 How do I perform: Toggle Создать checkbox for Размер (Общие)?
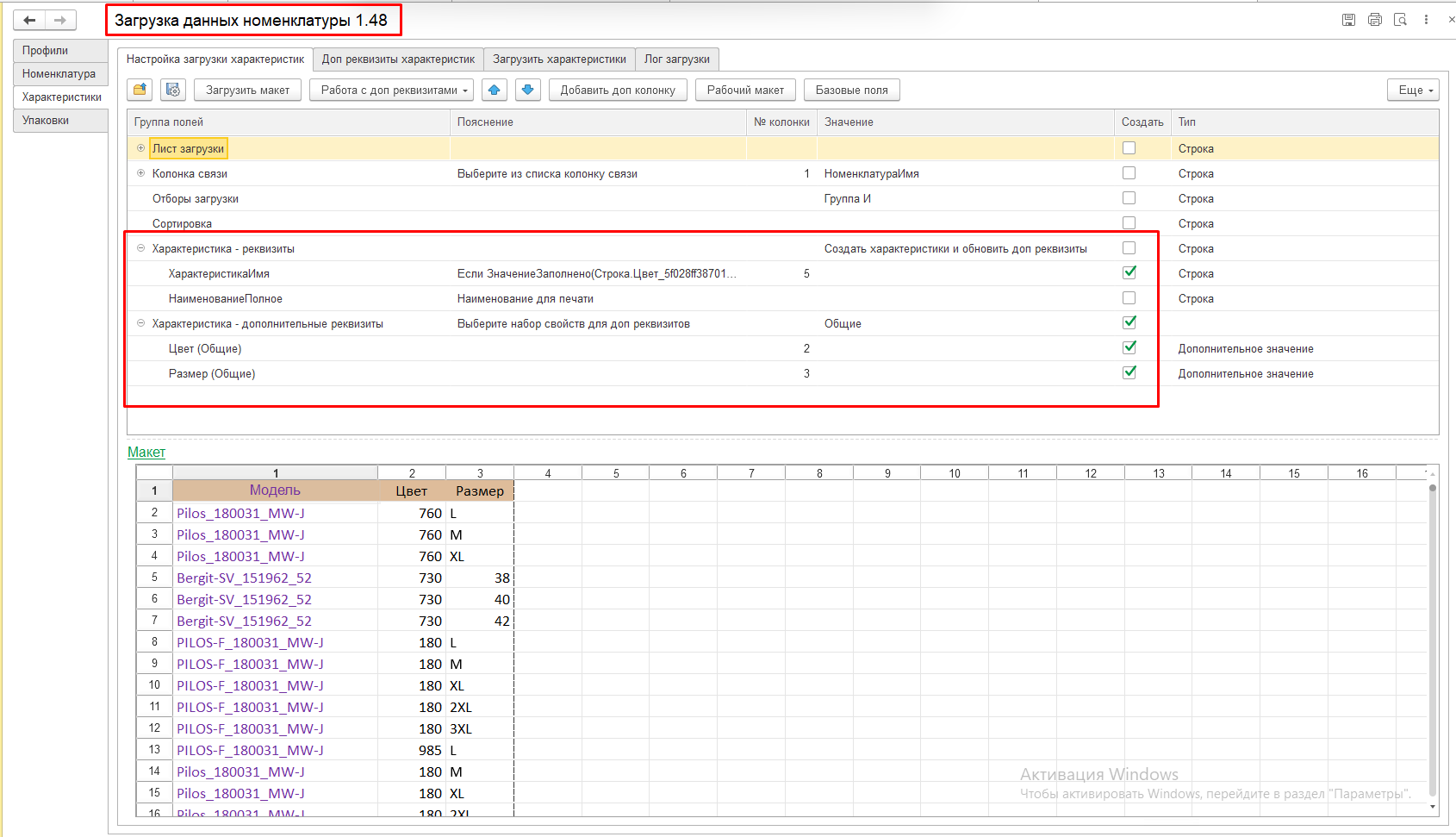[1129, 372]
